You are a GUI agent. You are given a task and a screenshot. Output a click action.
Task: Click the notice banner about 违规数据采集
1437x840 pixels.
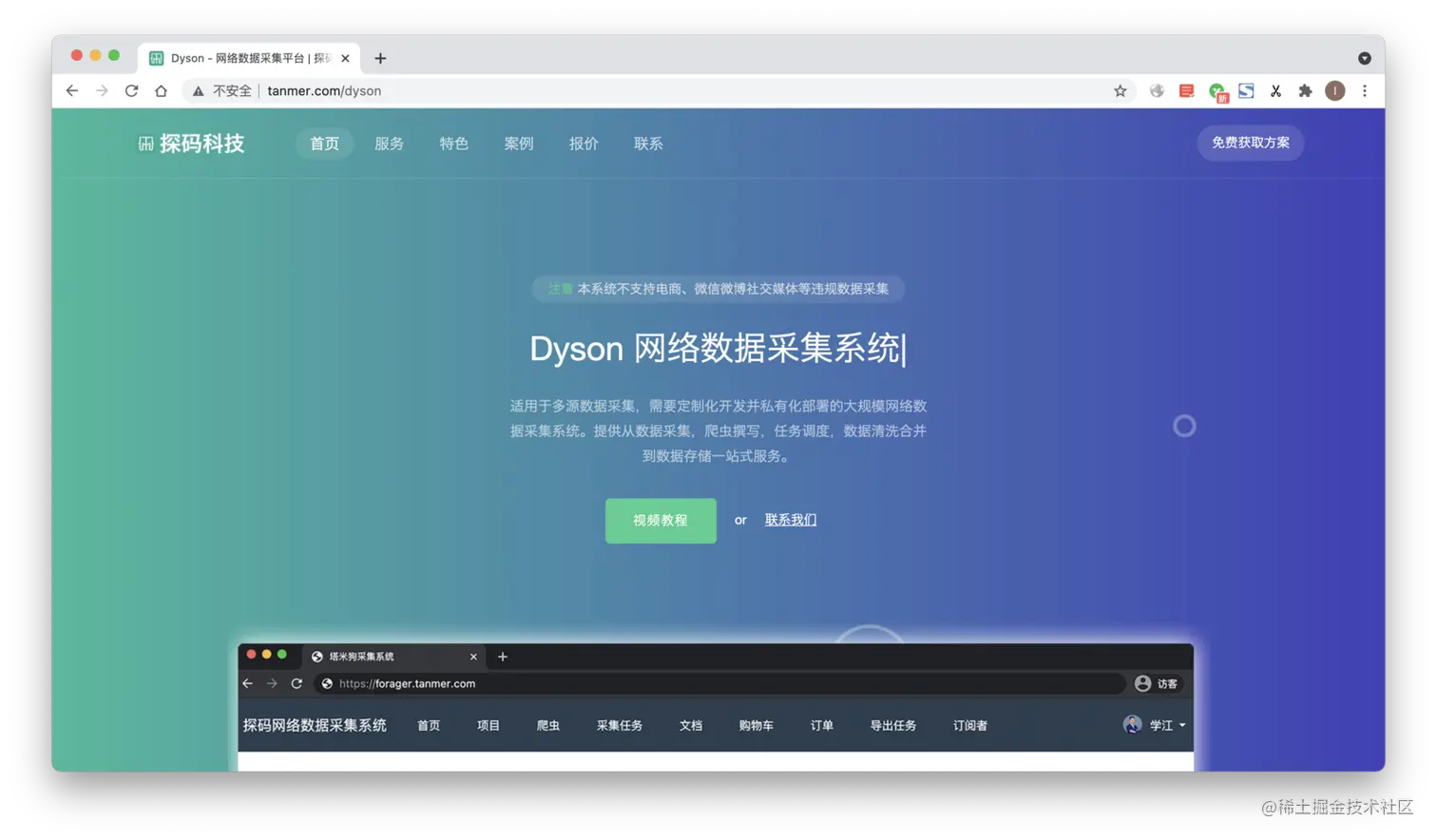click(718, 289)
